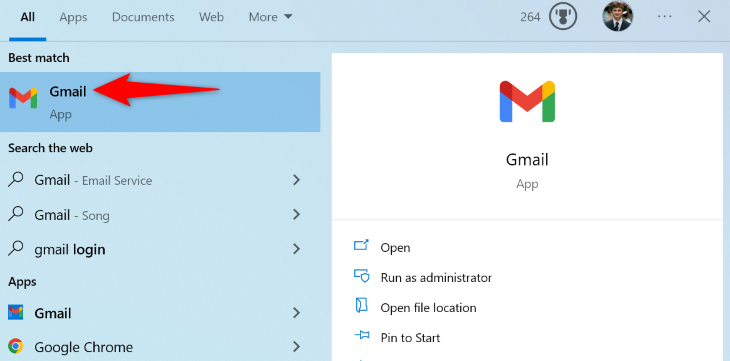Screen dimensions: 730x361
Task: Select the gmail login web suggestion
Action: pyautogui.click(x=160, y=249)
